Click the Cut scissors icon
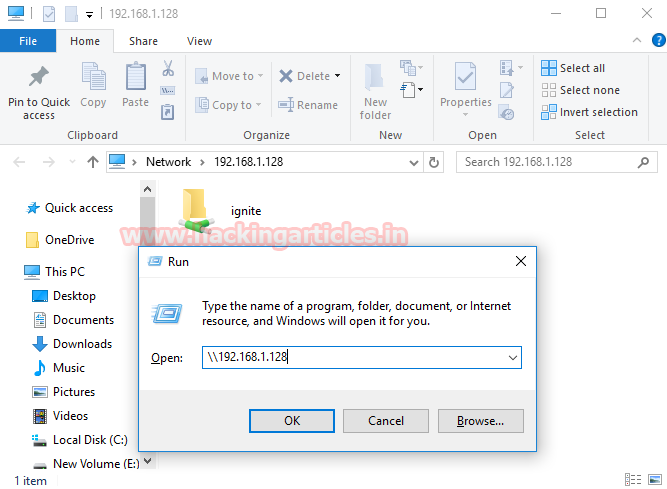The width and height of the screenshot is (667, 489). tap(168, 68)
